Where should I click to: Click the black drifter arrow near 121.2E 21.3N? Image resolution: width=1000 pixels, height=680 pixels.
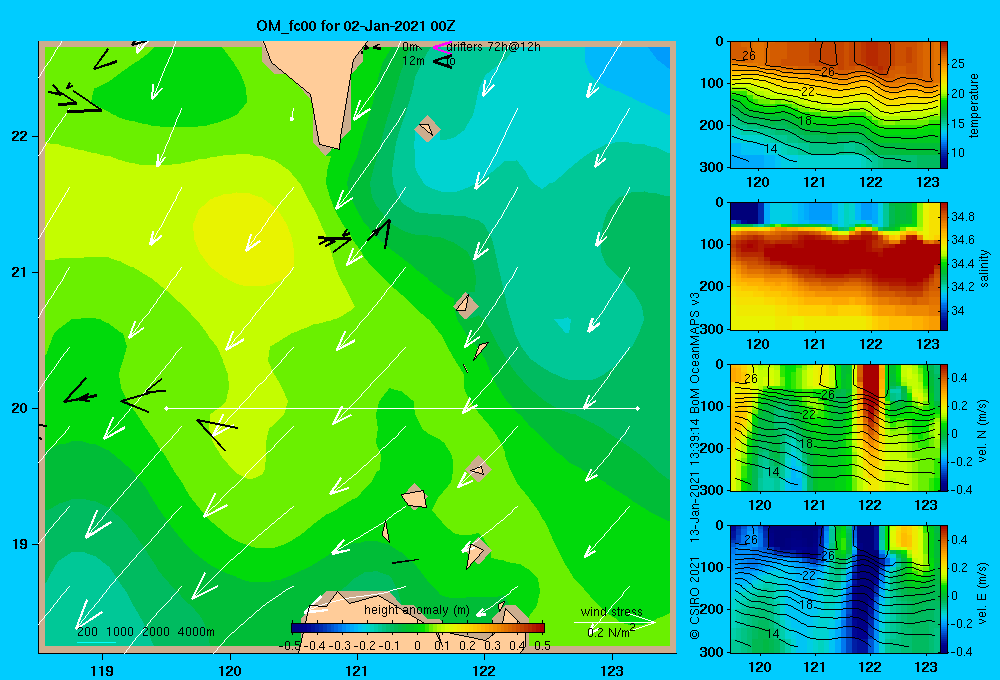[x=379, y=233]
